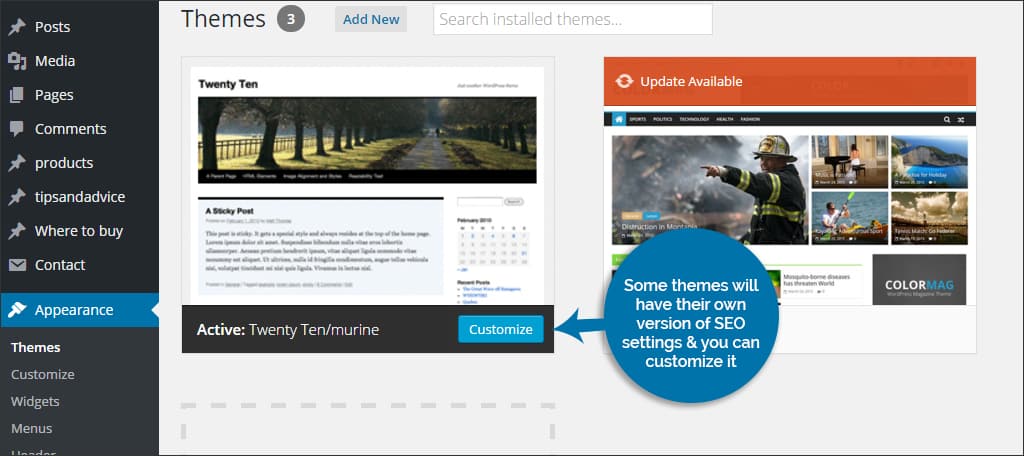Screen dimensions: 1024x456
Task: Open the Menus submenu link
Action: (x=31, y=429)
